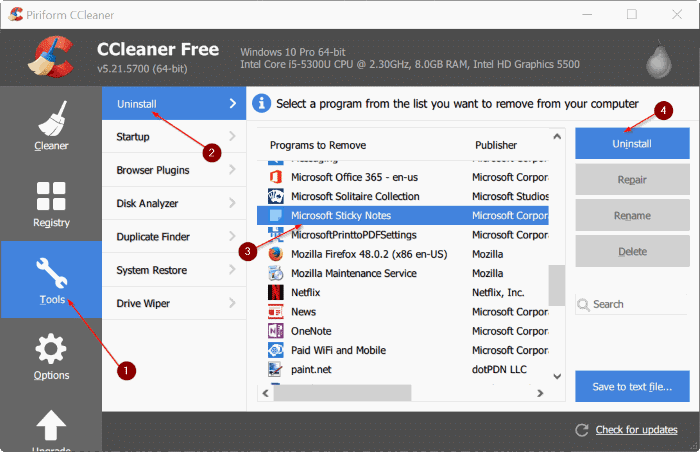Open the Browser Plugins tab
This screenshot has width=700, height=452.
(174, 170)
